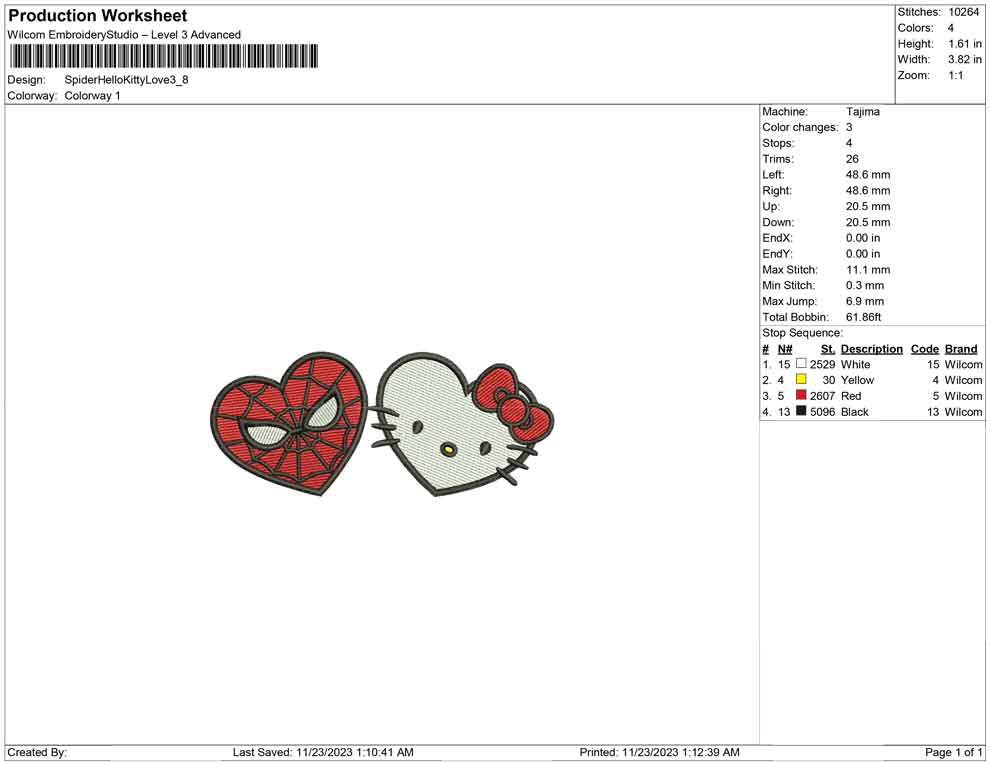Click the Spider-Man heart embroidery design
990x762 pixels.
289,423
